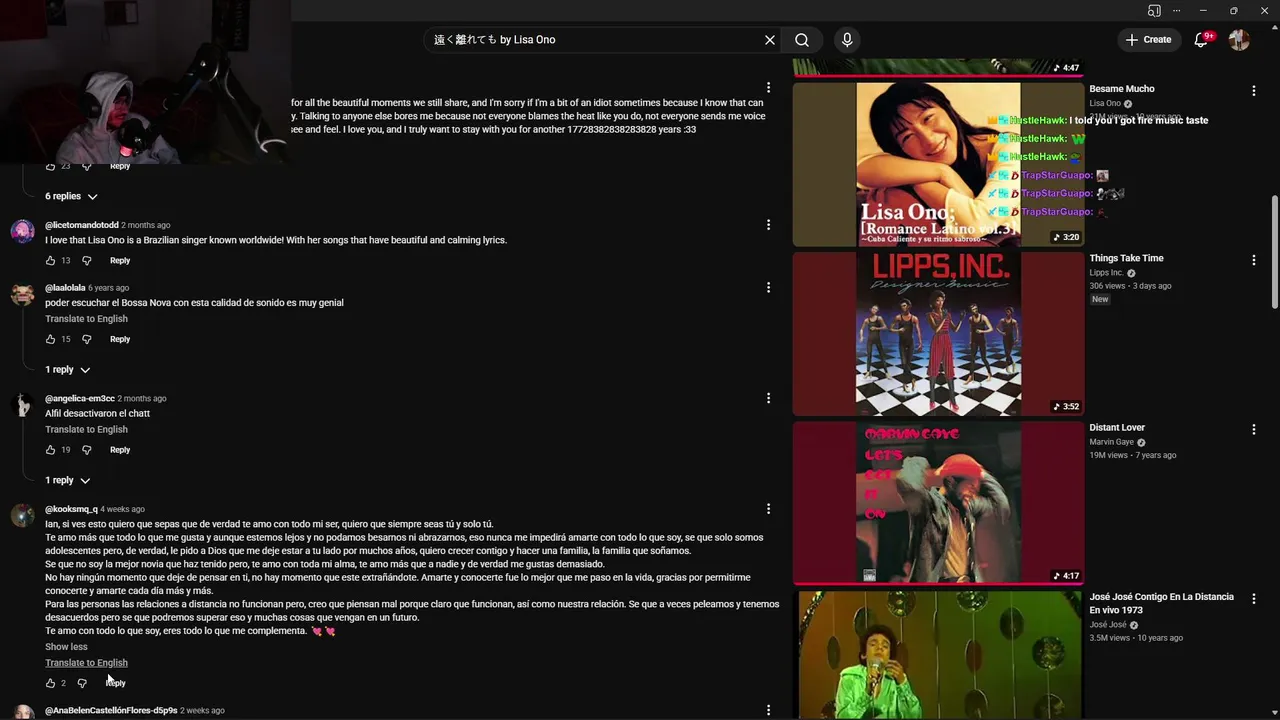Reply to the @kooksmq_q comment
1280x720 pixels.
pos(116,683)
